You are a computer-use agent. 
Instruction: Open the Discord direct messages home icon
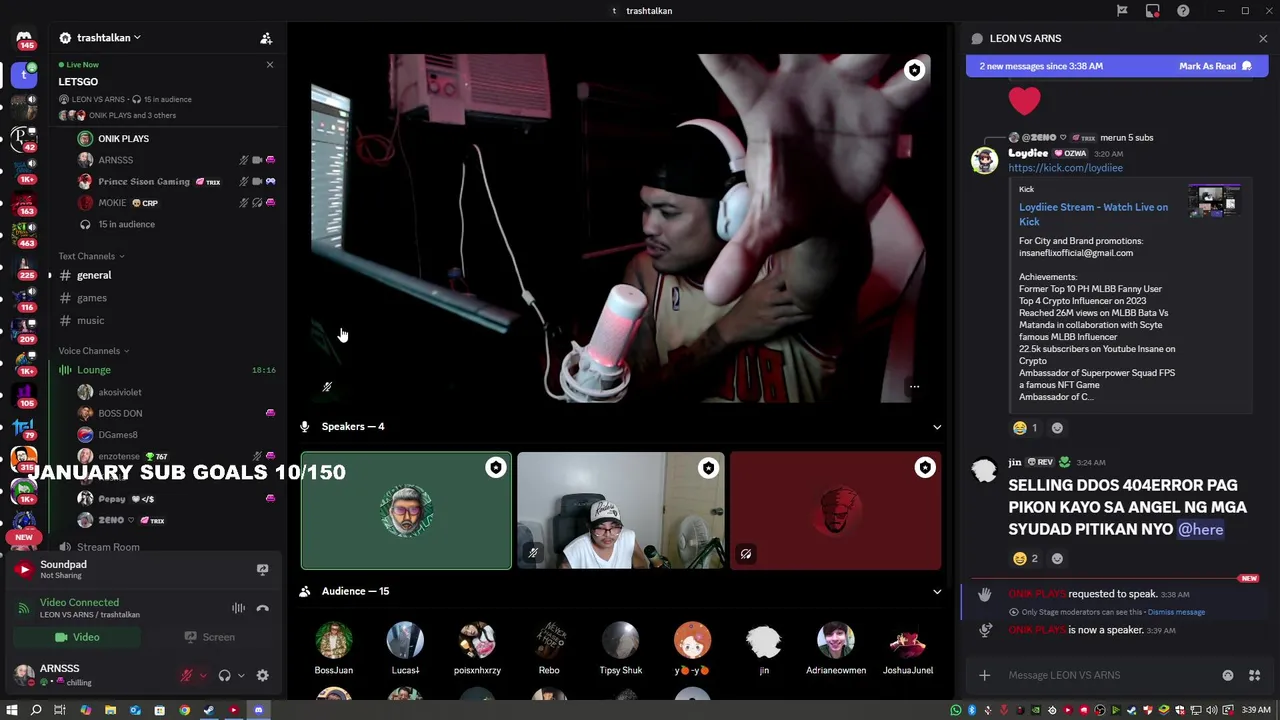[24, 40]
